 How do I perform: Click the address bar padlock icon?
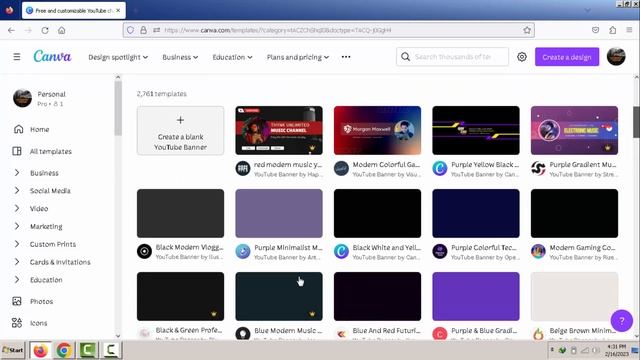tap(143, 30)
